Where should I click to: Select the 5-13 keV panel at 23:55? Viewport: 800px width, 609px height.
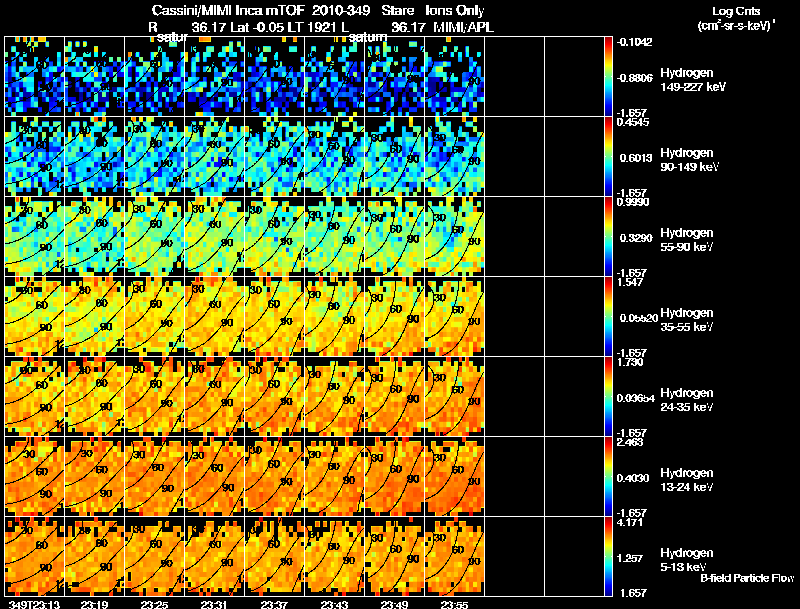(x=454, y=557)
